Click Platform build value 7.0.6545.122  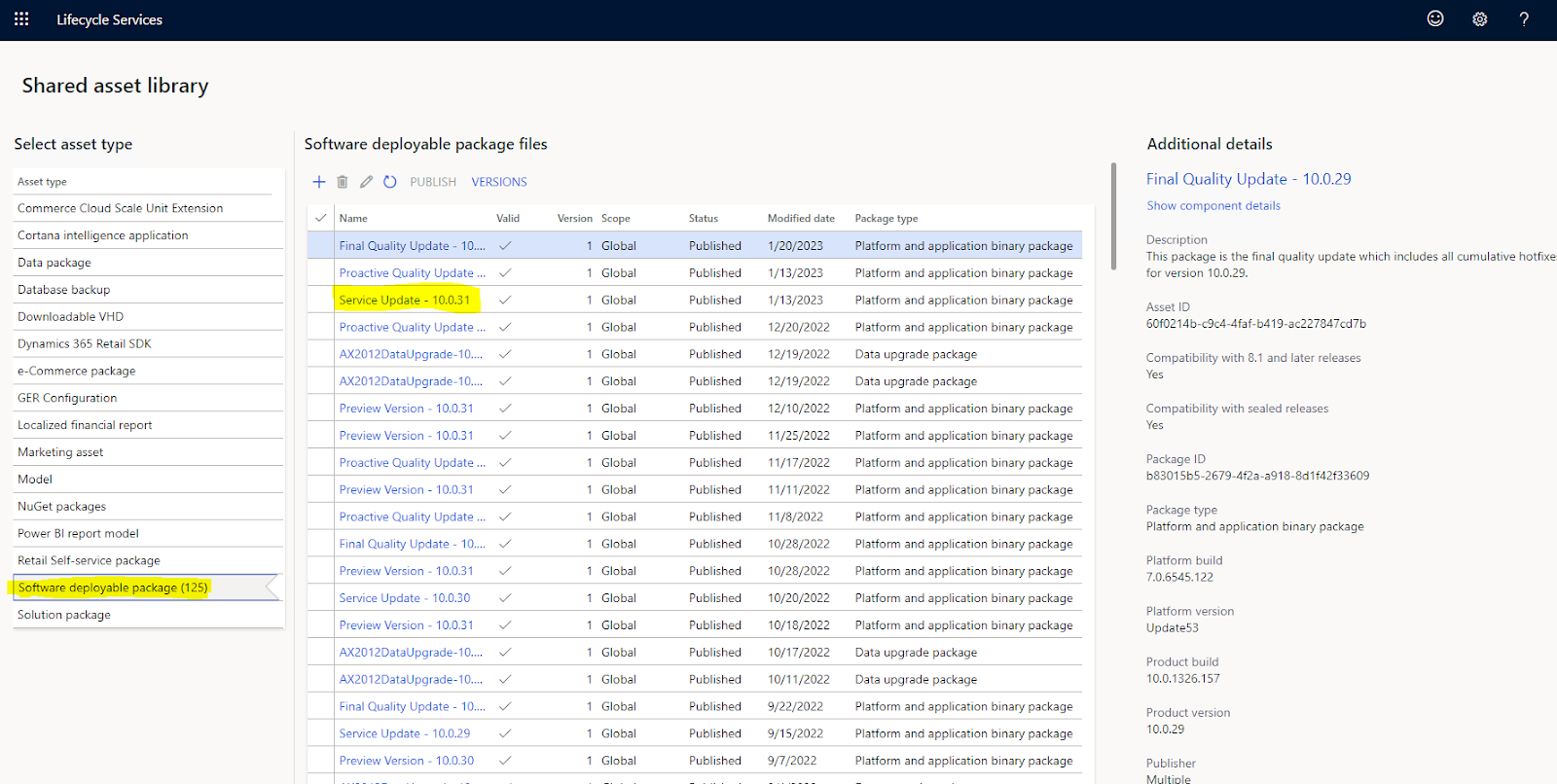(1179, 577)
